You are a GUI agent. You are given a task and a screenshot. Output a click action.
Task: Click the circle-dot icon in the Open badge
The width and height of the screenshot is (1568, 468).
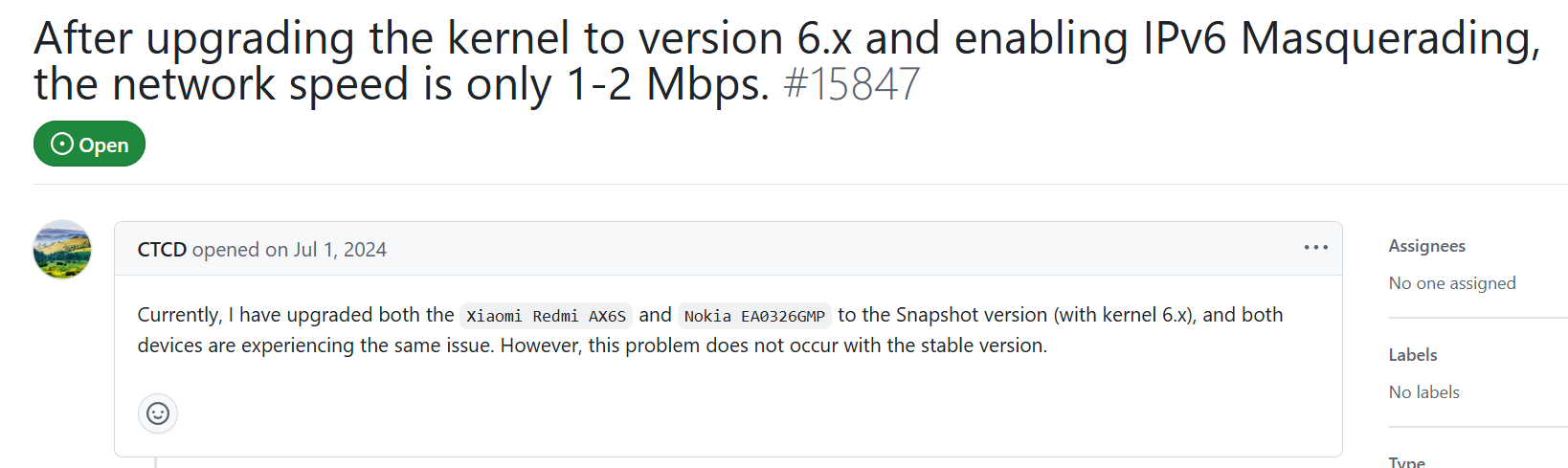pyautogui.click(x=62, y=145)
